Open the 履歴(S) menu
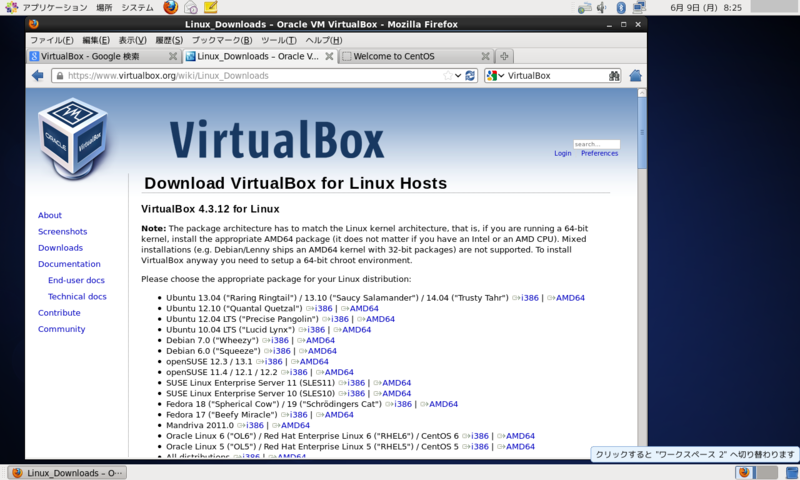Screen dimensions: 800x480 point(169,40)
